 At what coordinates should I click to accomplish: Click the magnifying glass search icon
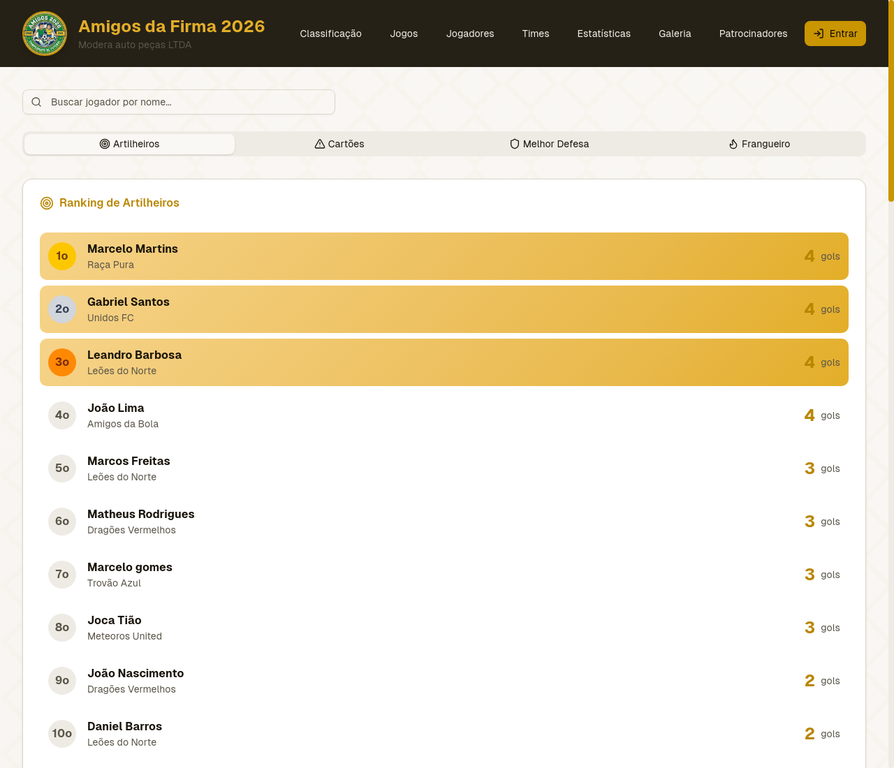(37, 102)
